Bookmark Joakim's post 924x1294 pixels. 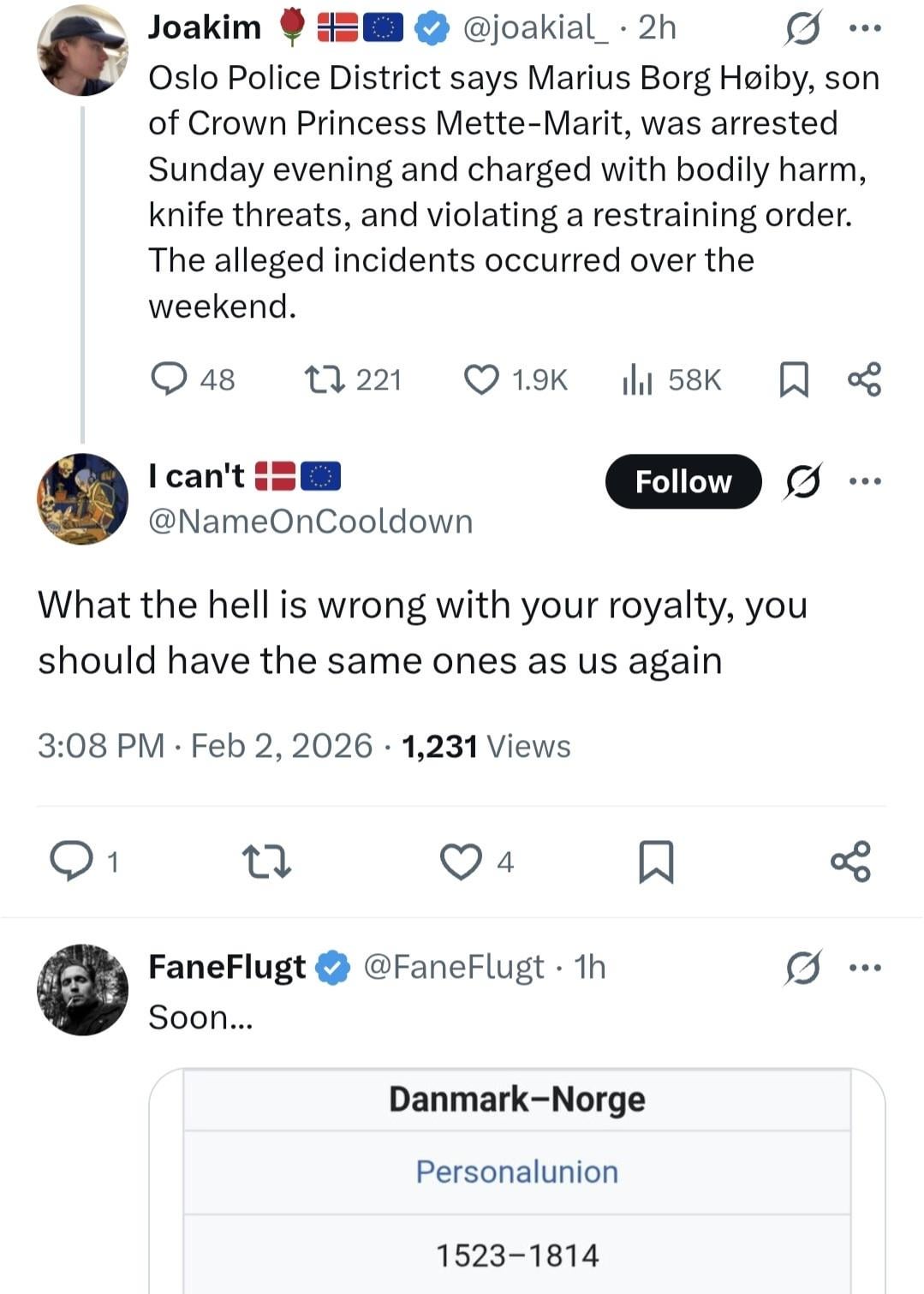point(794,379)
